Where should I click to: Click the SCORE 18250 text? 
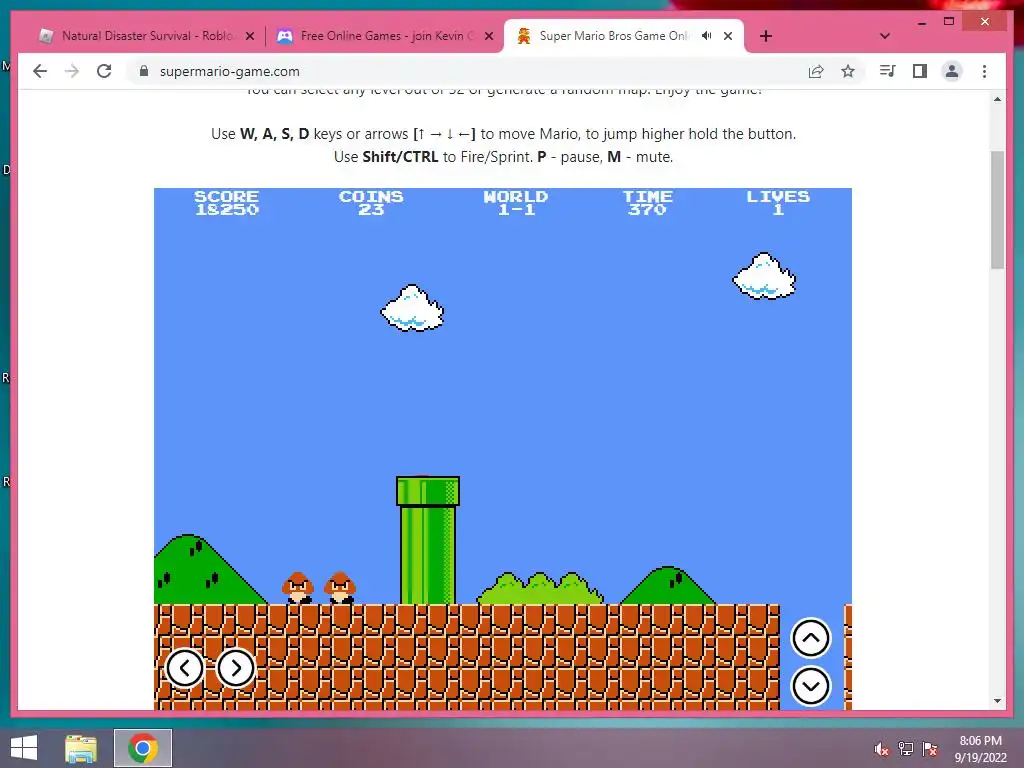click(227, 202)
